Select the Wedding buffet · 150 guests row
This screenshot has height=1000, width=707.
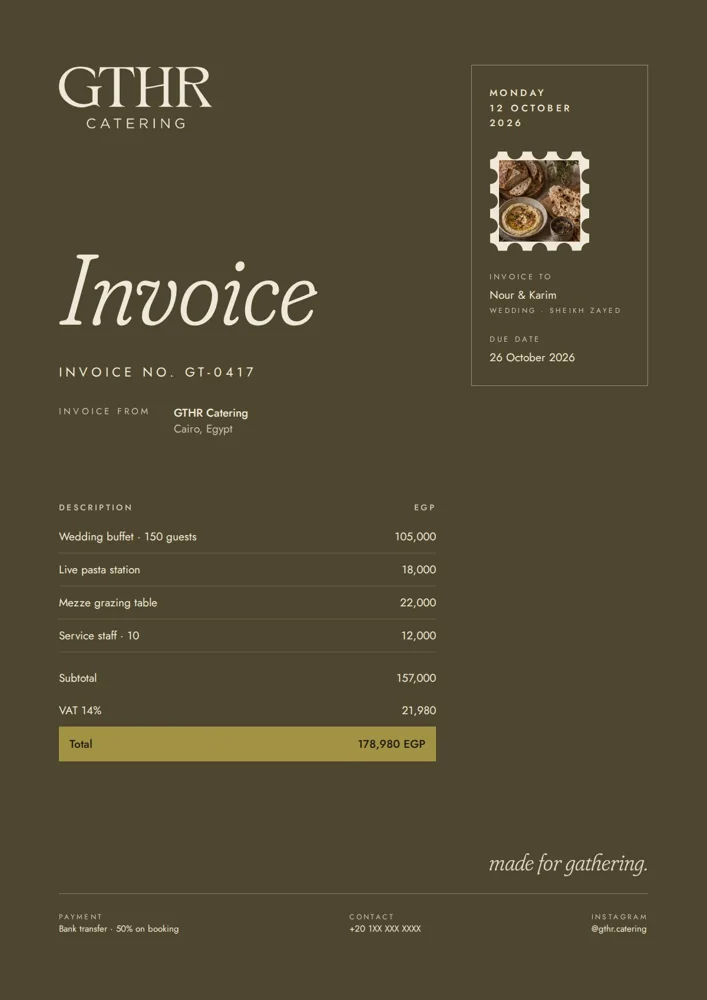point(247,537)
